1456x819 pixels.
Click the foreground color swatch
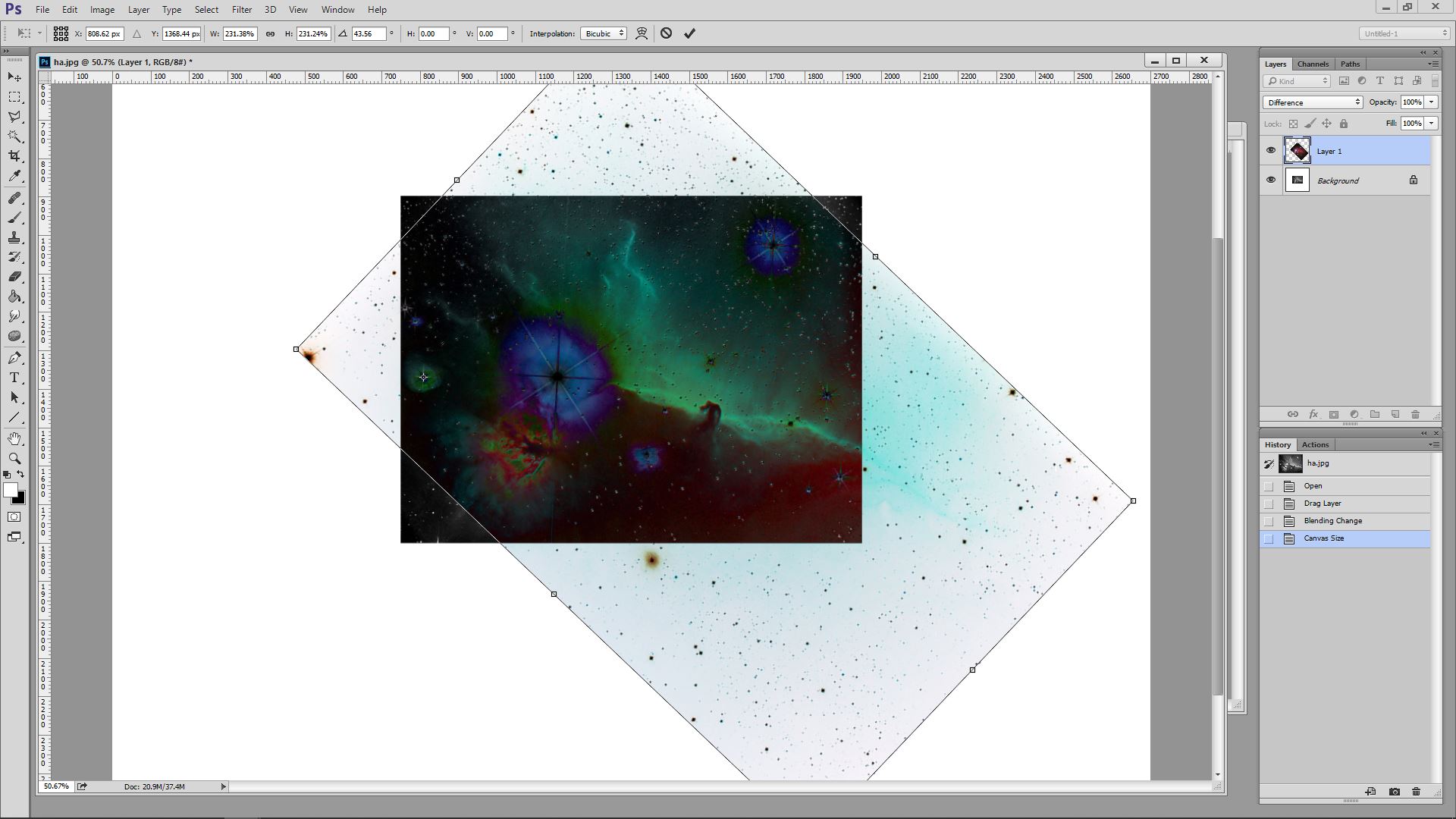click(x=10, y=491)
